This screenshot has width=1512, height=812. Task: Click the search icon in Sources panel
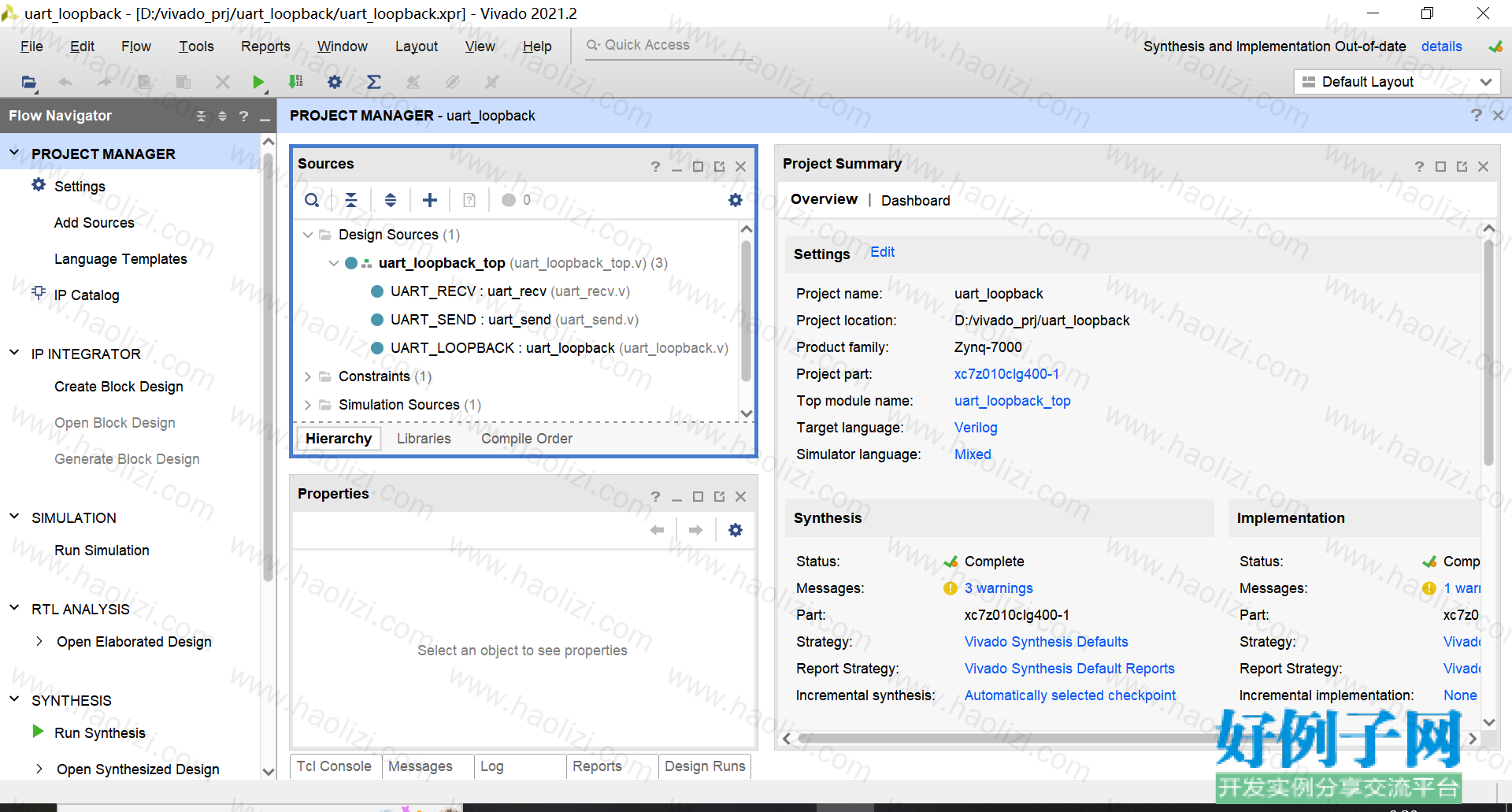[x=312, y=200]
